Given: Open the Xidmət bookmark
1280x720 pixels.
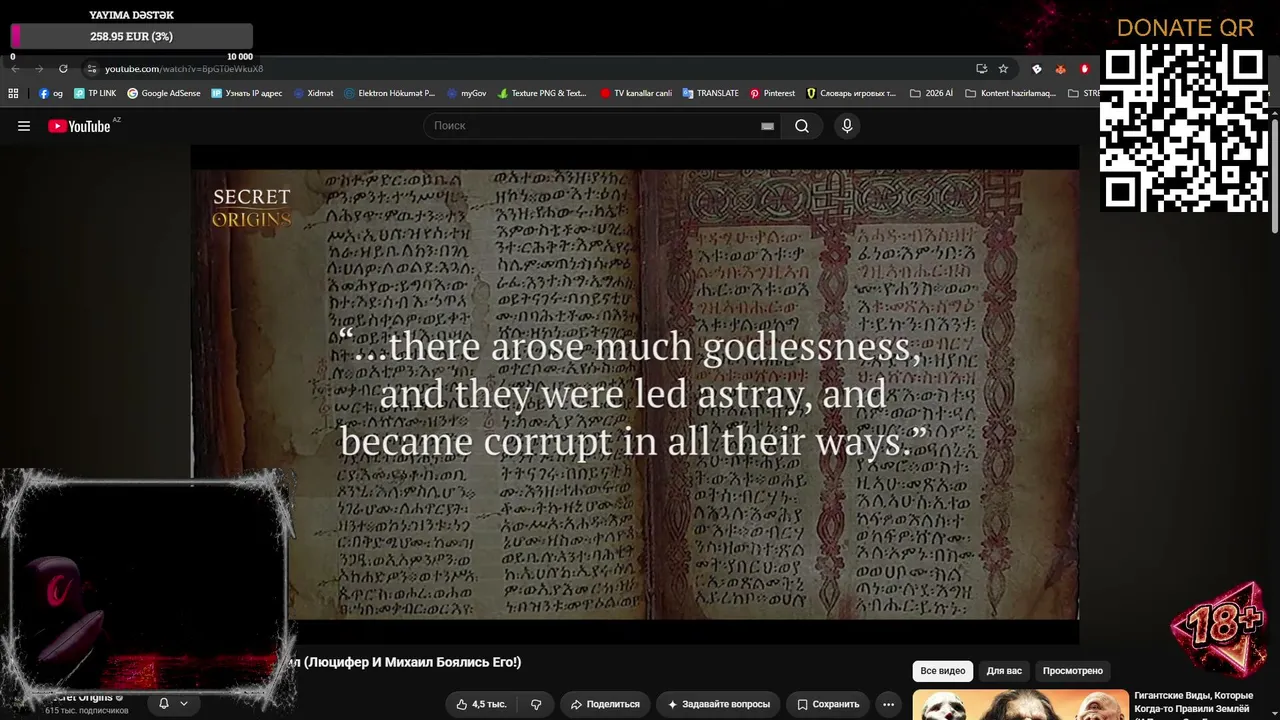Looking at the screenshot, I should click(313, 93).
